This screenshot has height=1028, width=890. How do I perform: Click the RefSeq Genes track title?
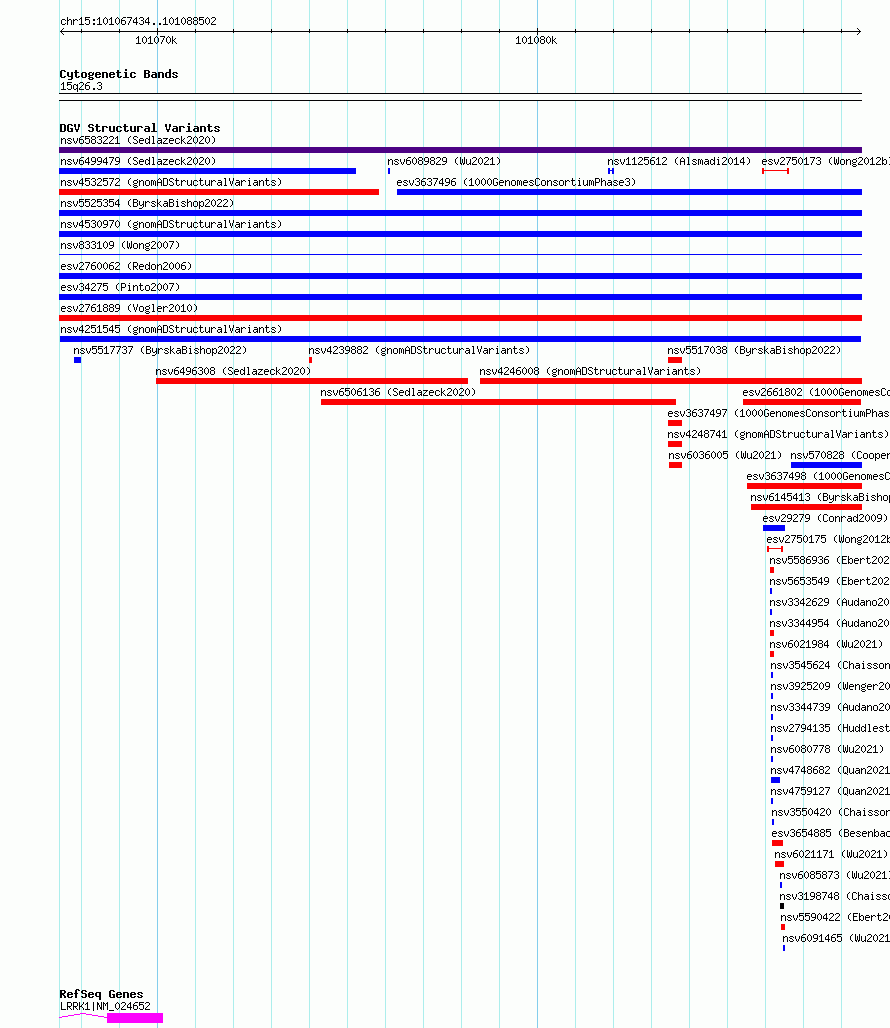click(101, 994)
